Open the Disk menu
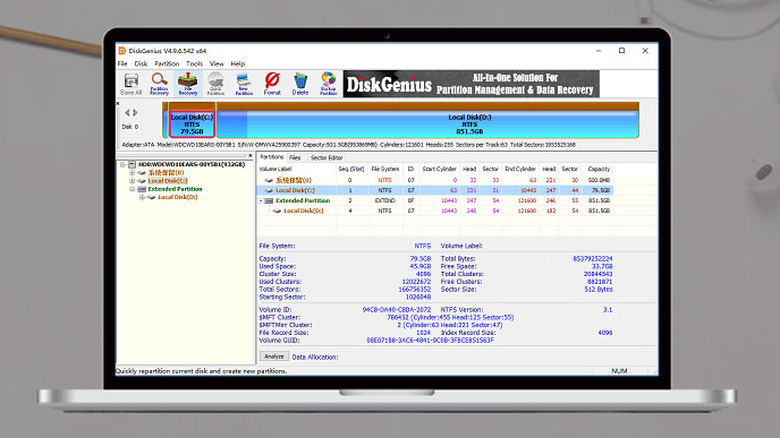The height and width of the screenshot is (438, 780). (141, 64)
